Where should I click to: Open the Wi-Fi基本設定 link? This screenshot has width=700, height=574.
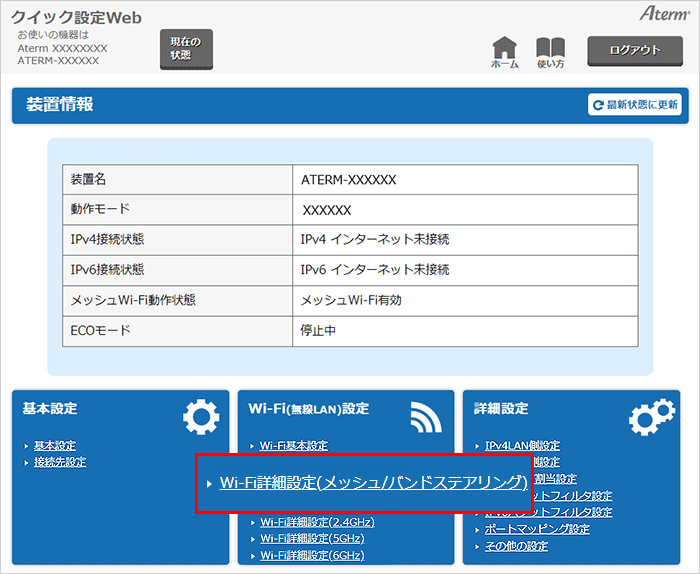tap(294, 446)
